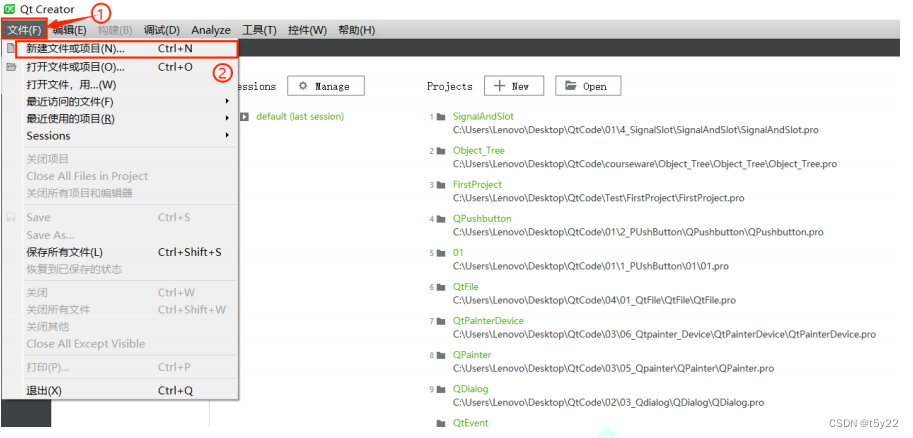Open the FirstProject project
Image resolution: width=913 pixels, height=438 pixels.
477,185
